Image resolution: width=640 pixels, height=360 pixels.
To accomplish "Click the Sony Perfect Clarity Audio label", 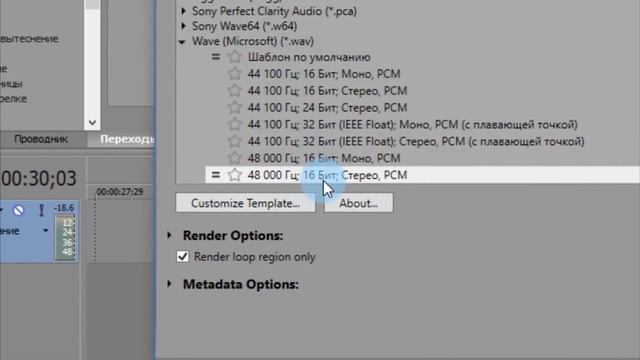I will (x=274, y=11).
